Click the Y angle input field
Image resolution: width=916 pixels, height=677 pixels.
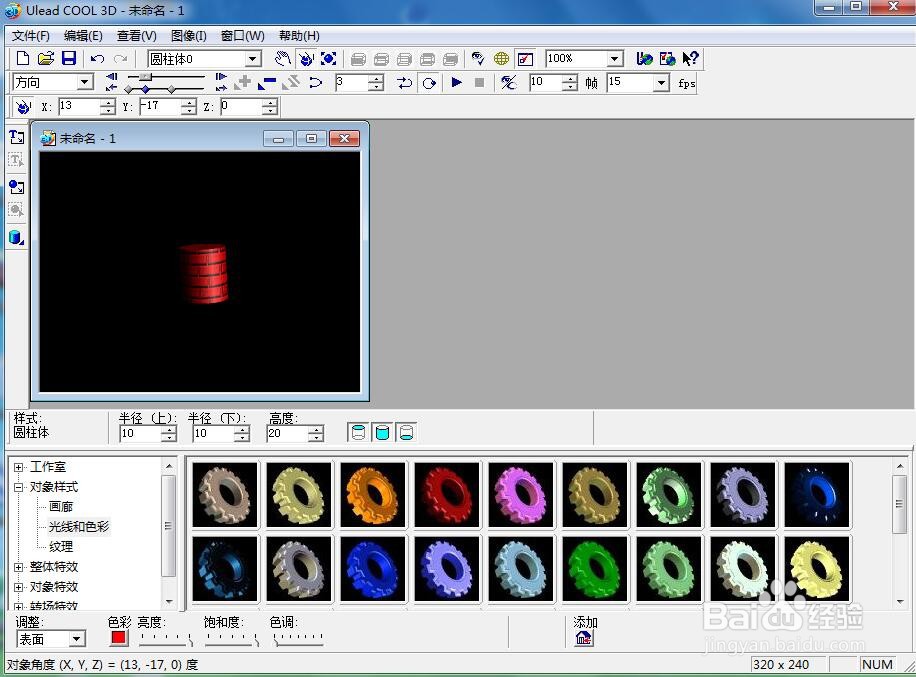point(160,106)
